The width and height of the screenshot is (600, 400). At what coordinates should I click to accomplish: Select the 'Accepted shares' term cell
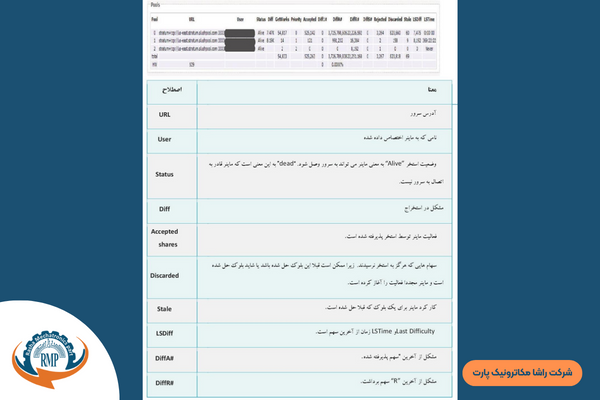point(166,237)
